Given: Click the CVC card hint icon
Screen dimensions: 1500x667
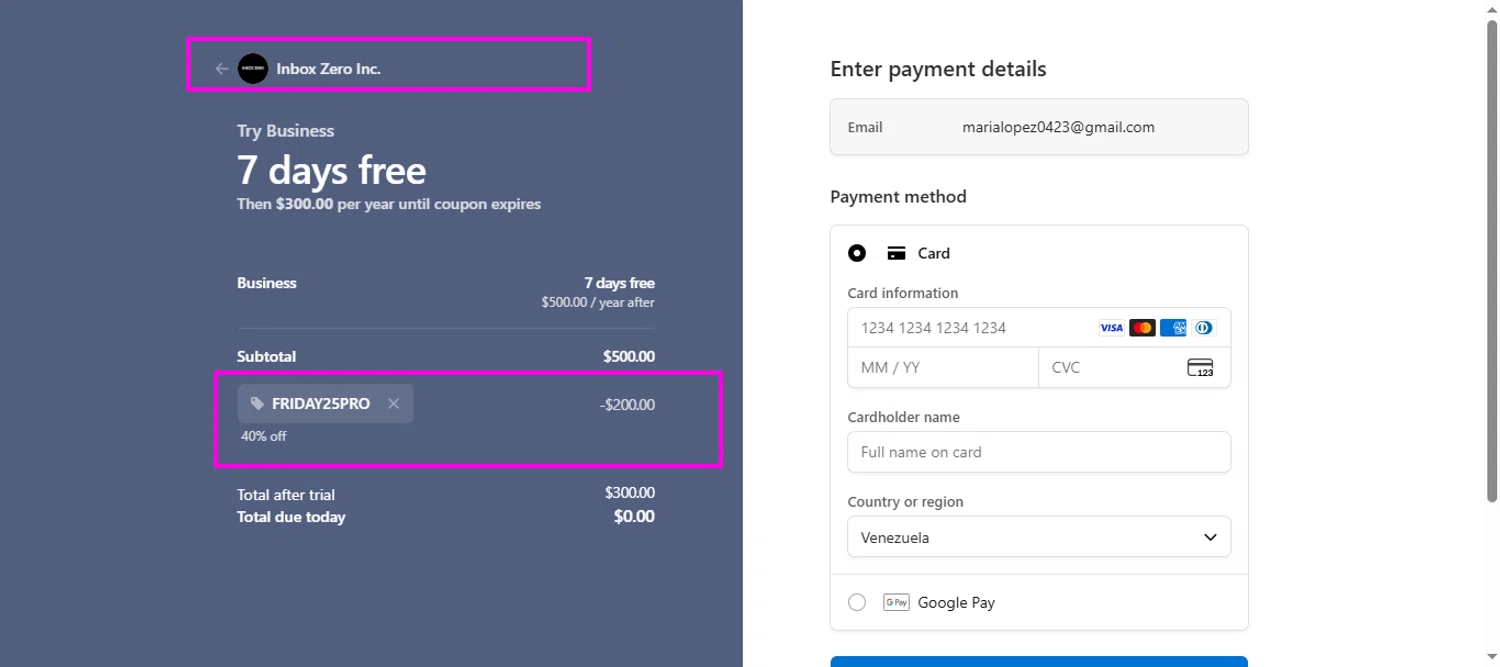Looking at the screenshot, I should point(1200,368).
